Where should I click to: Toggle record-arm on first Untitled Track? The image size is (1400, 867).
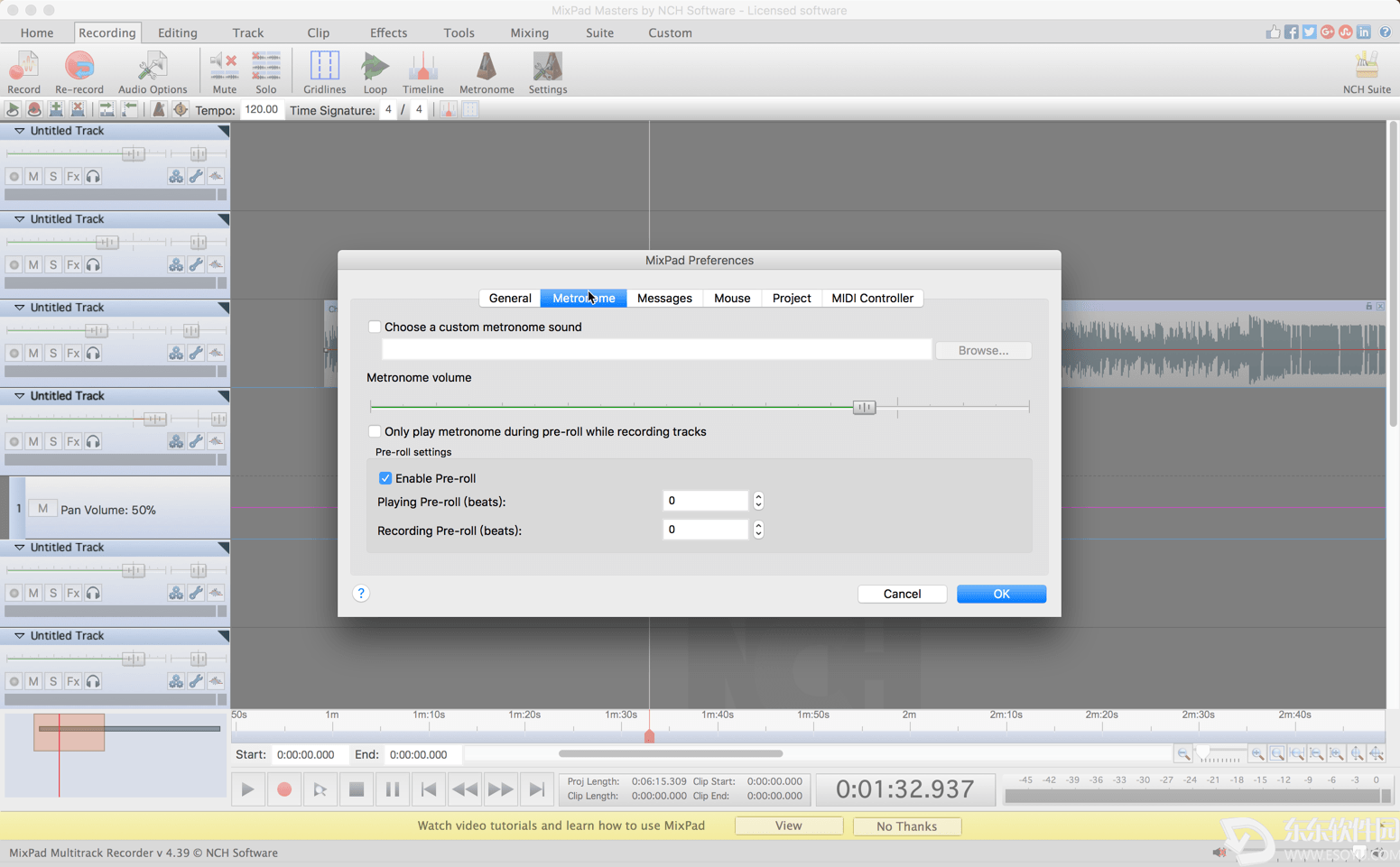pyautogui.click(x=14, y=176)
